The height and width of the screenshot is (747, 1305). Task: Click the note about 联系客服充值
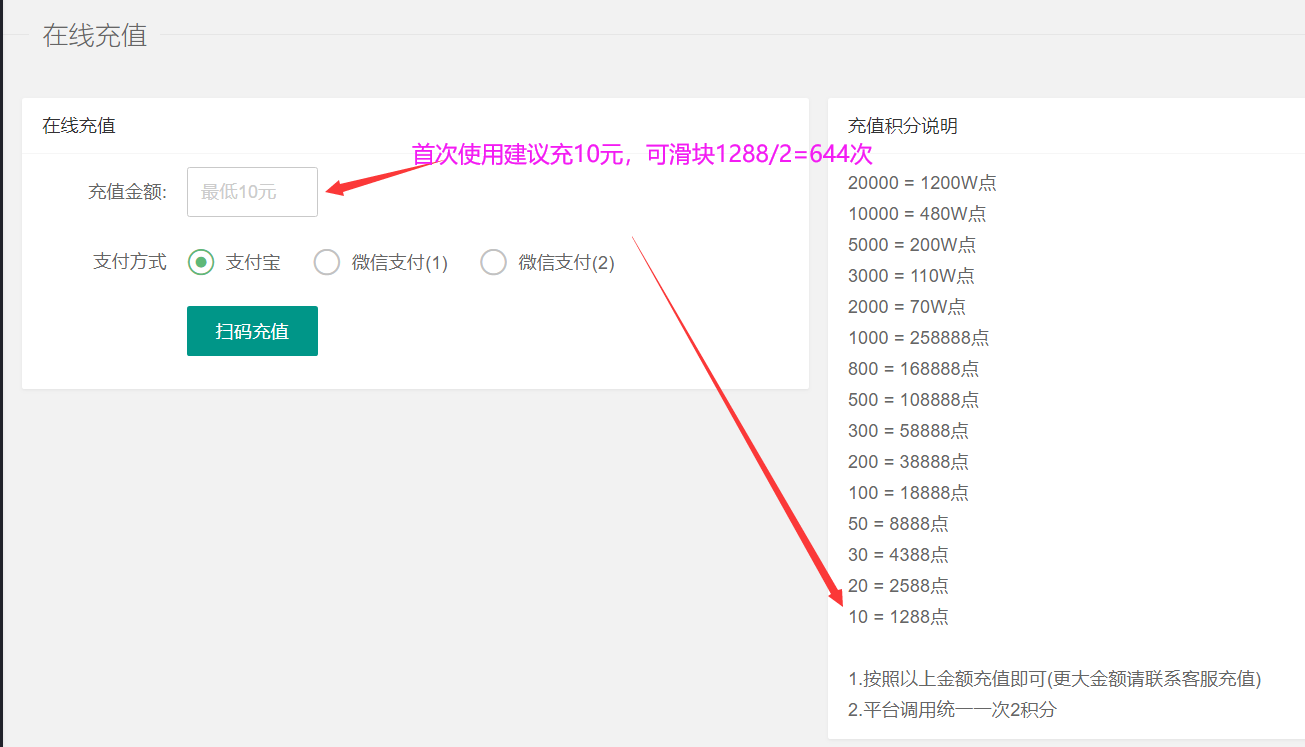tap(1054, 679)
